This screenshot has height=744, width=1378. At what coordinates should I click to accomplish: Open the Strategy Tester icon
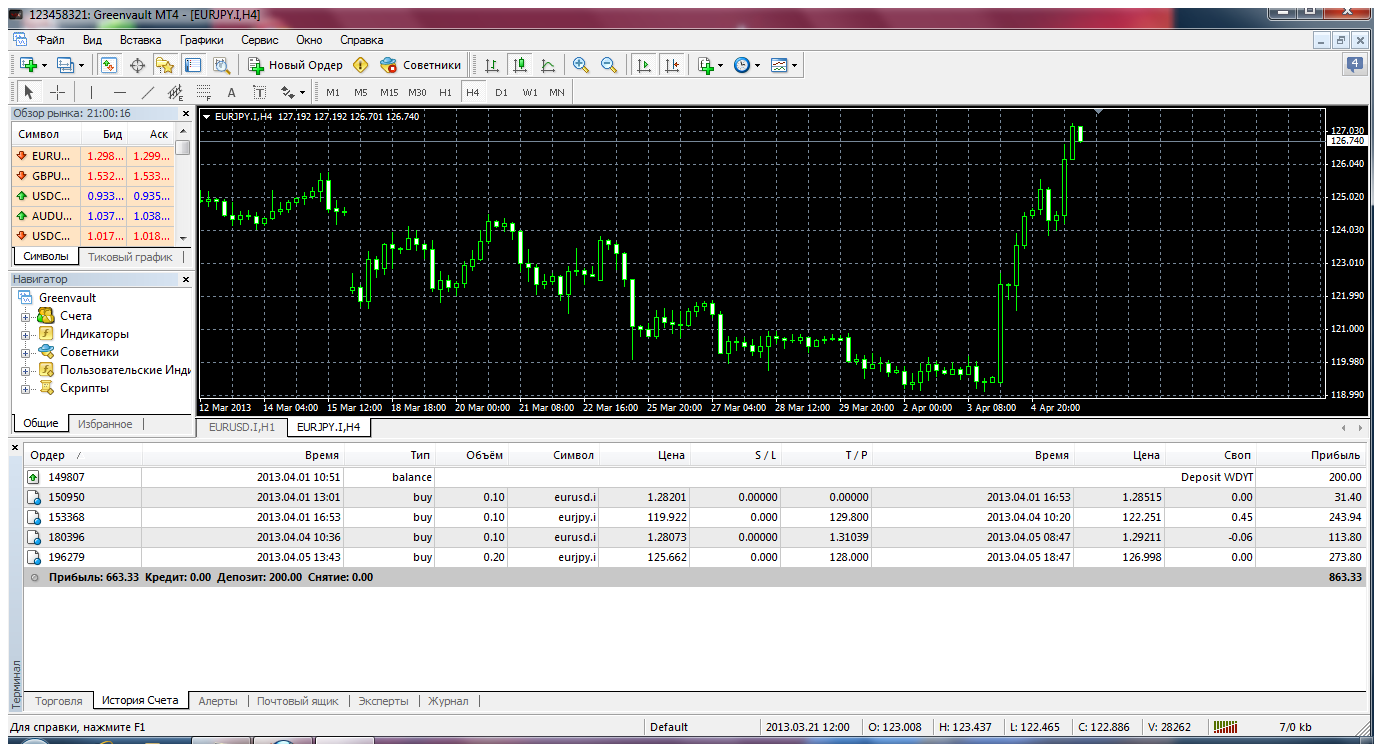click(x=221, y=65)
